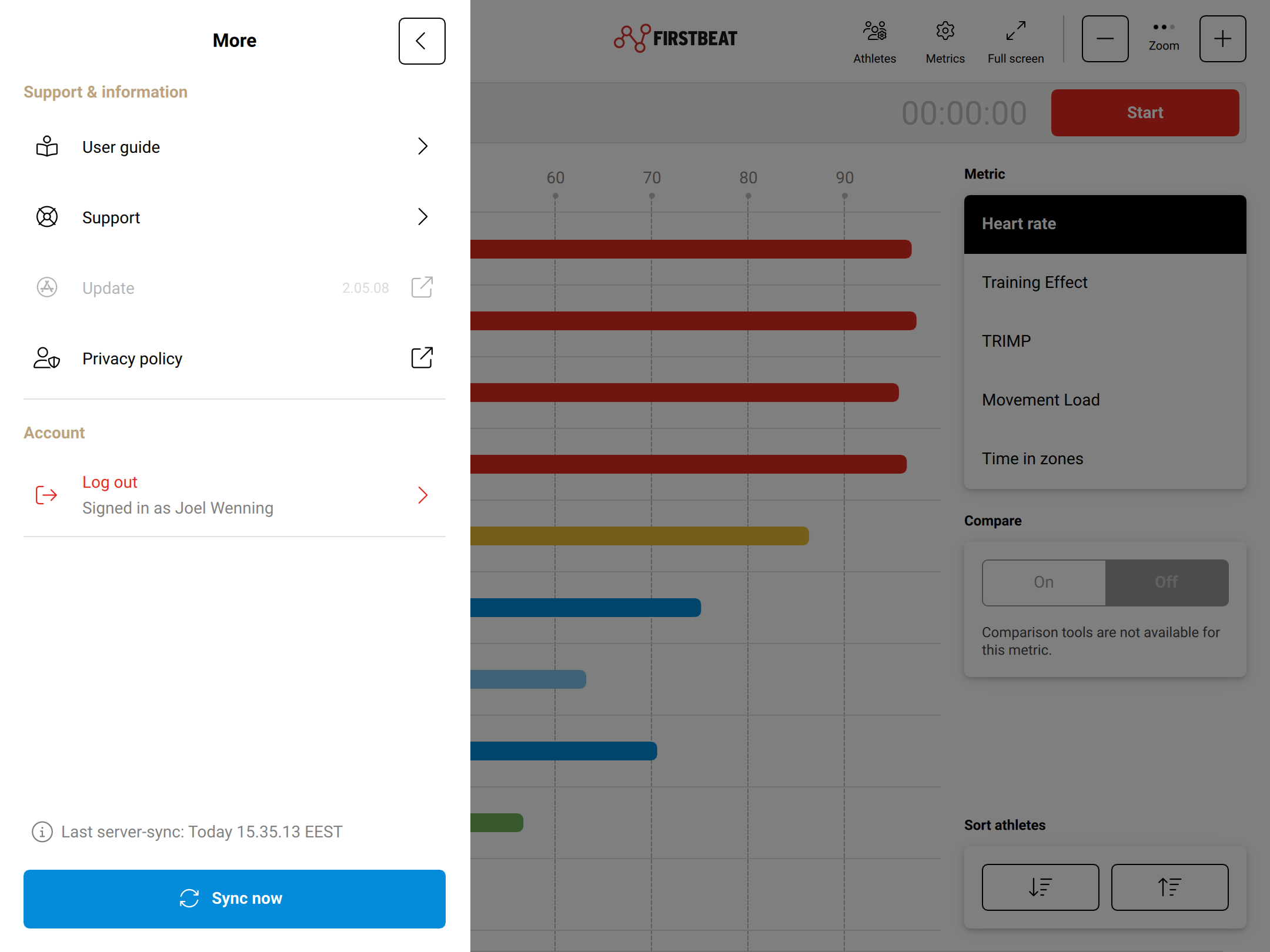Click Log out text

(109, 482)
